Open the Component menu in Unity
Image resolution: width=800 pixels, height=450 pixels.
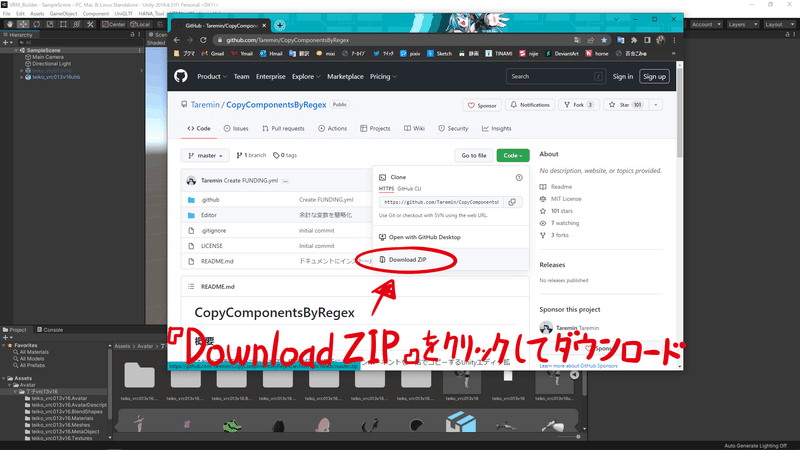[x=95, y=14]
